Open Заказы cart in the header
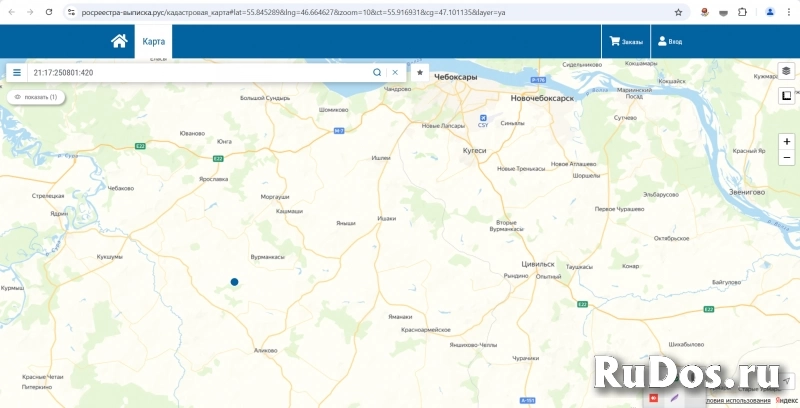The height and width of the screenshot is (408, 800). click(x=626, y=42)
